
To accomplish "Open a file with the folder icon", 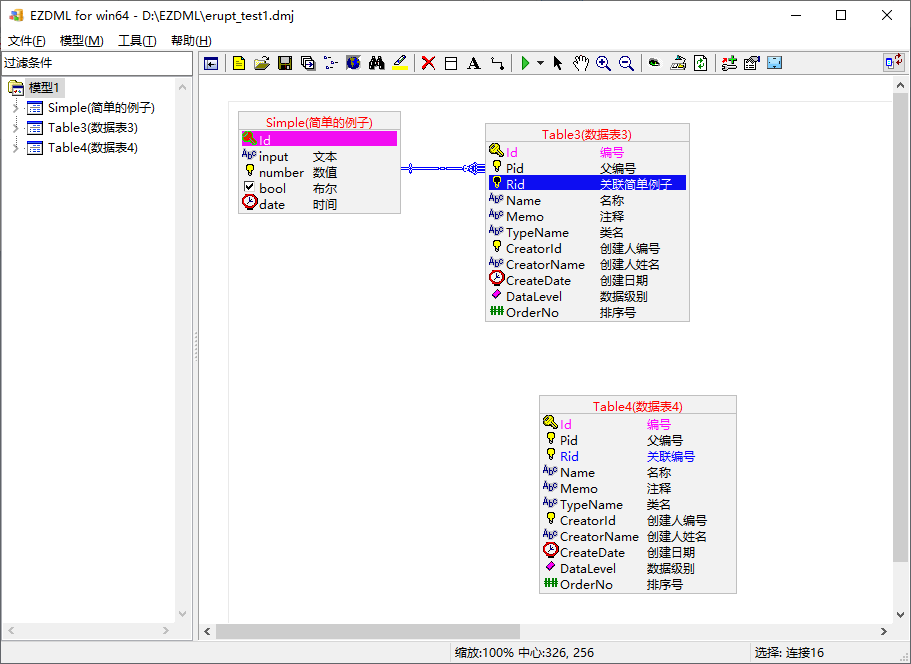I will (x=262, y=63).
